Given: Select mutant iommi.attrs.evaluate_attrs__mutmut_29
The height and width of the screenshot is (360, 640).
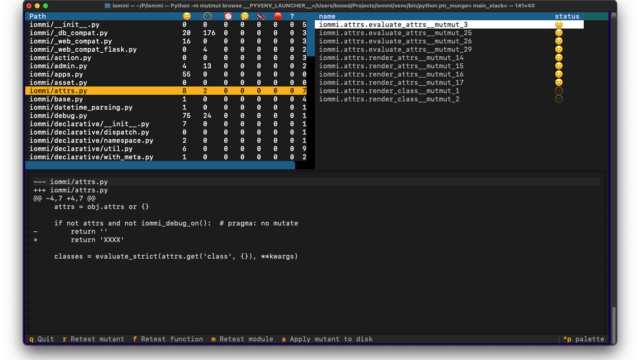Looking at the screenshot, I should (x=449, y=49).
